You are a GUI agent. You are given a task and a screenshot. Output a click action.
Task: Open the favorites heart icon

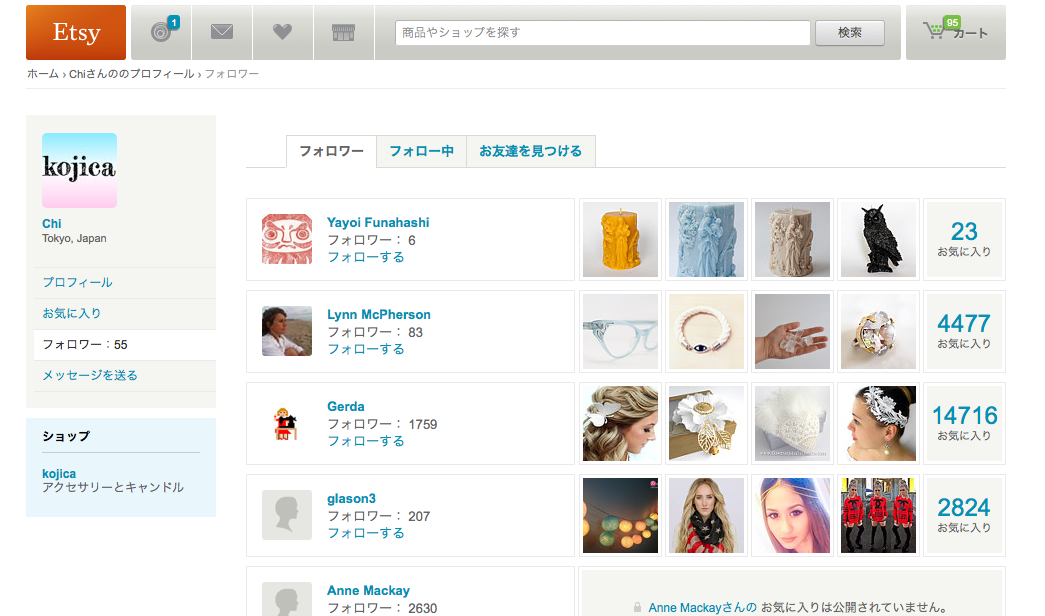[283, 32]
